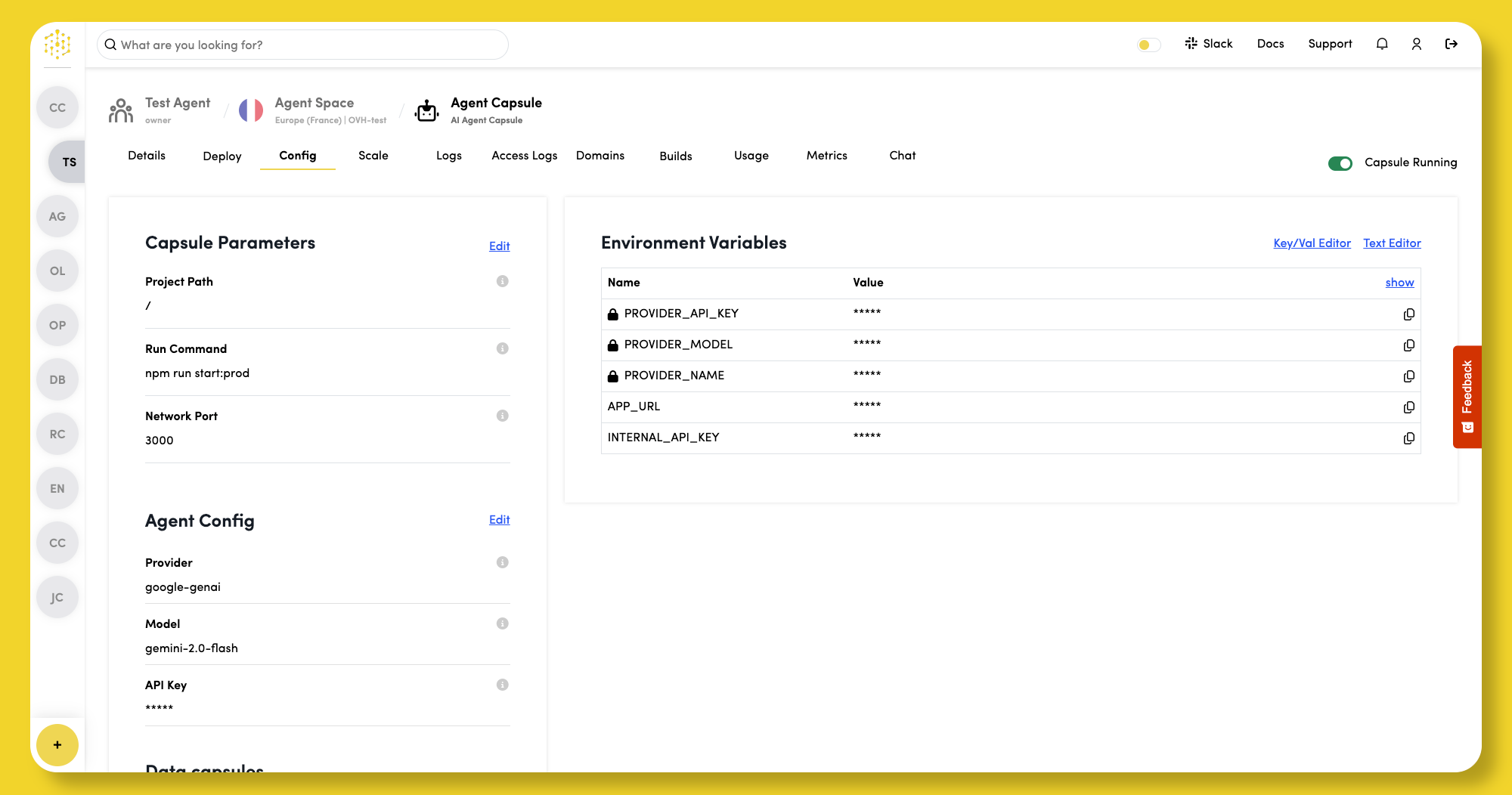The height and width of the screenshot is (795, 1512).
Task: Click the Agent Capsule robot icon
Action: tap(426, 110)
